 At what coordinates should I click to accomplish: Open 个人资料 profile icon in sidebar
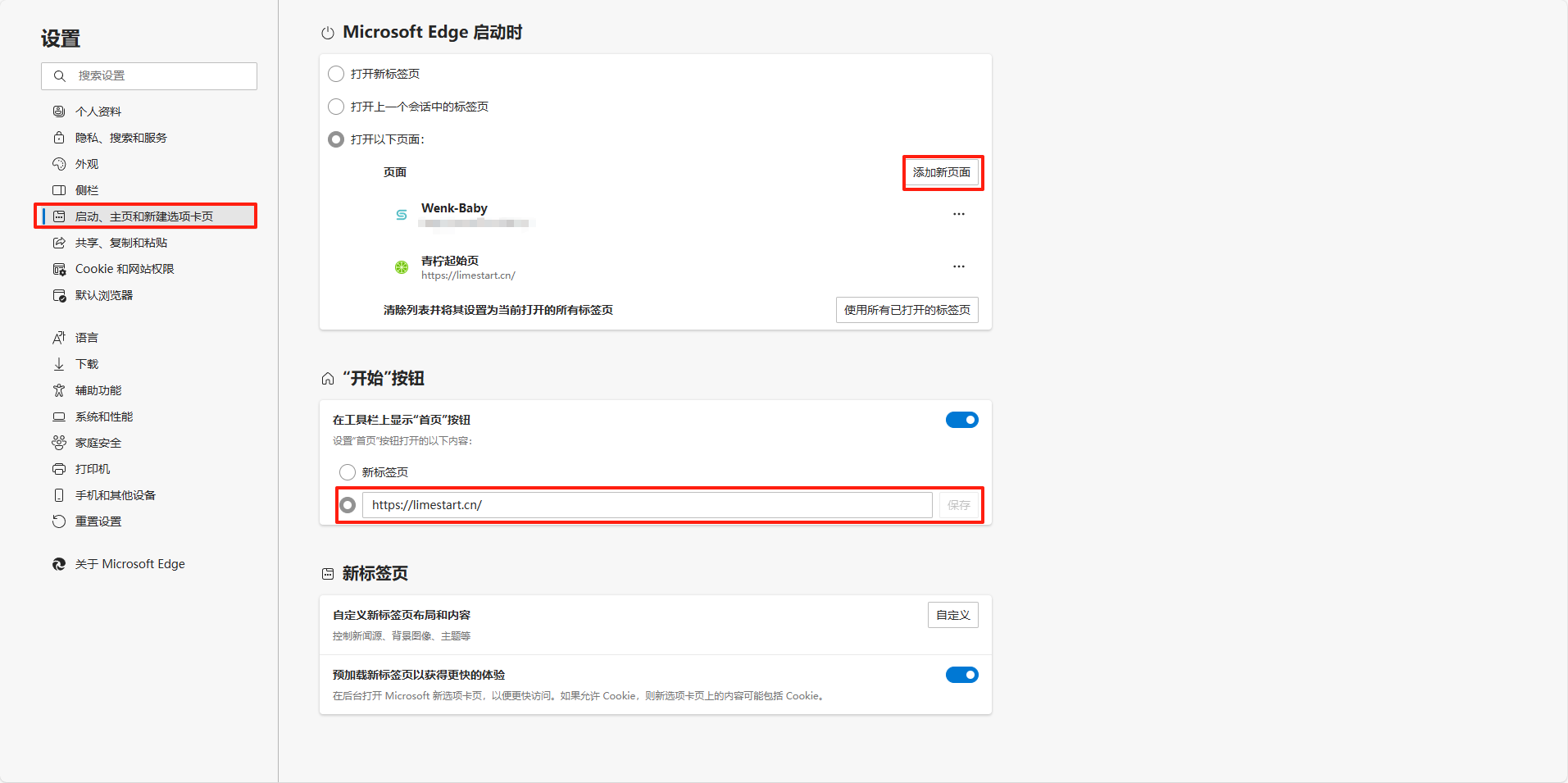[59, 112]
